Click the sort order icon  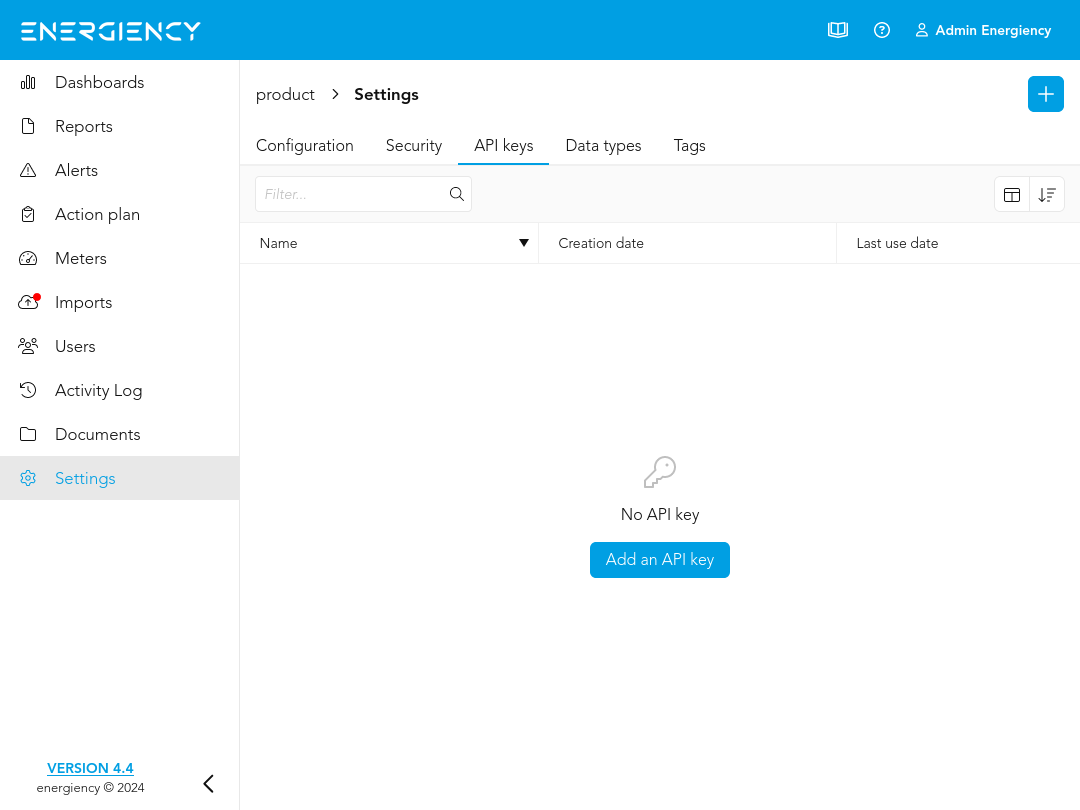(1047, 195)
